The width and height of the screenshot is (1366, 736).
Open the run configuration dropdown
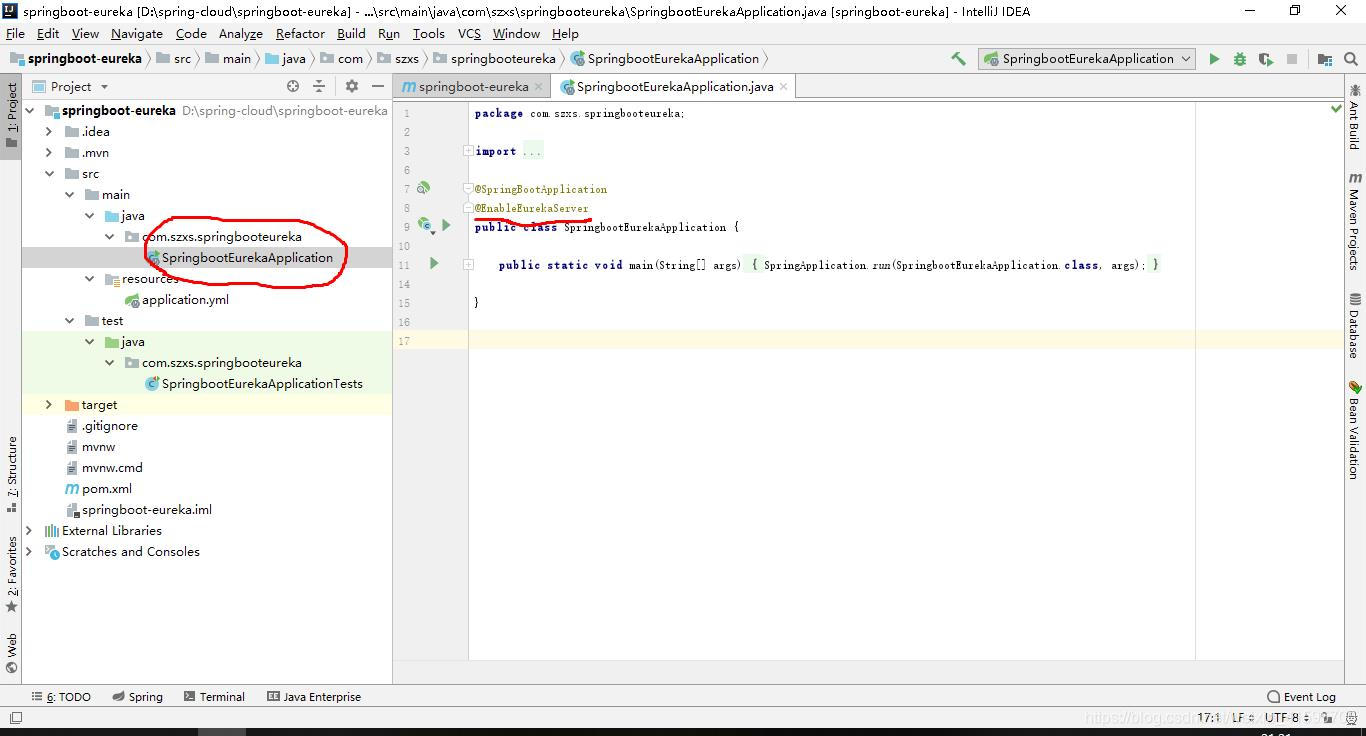pyautogui.click(x=1088, y=59)
